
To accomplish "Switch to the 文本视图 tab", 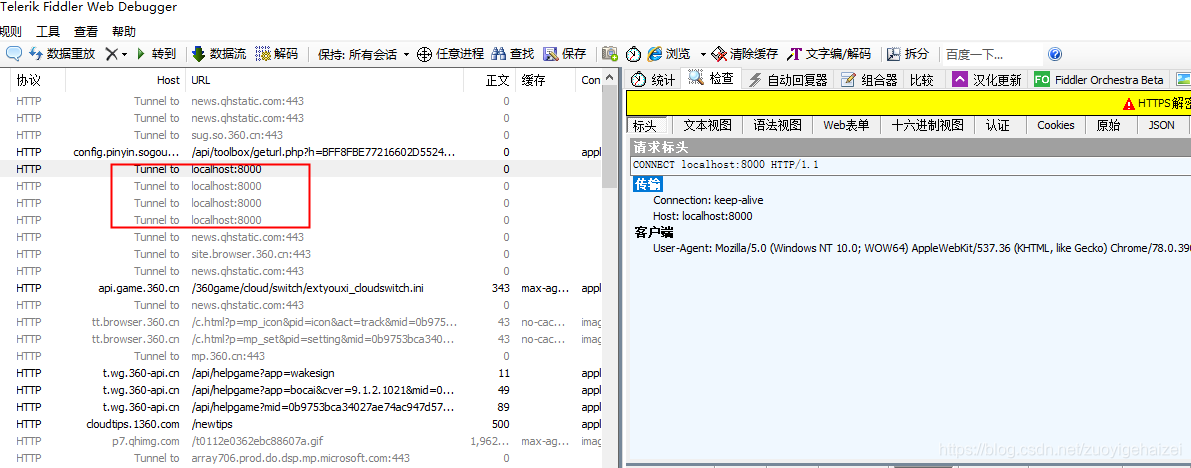I will (707, 125).
